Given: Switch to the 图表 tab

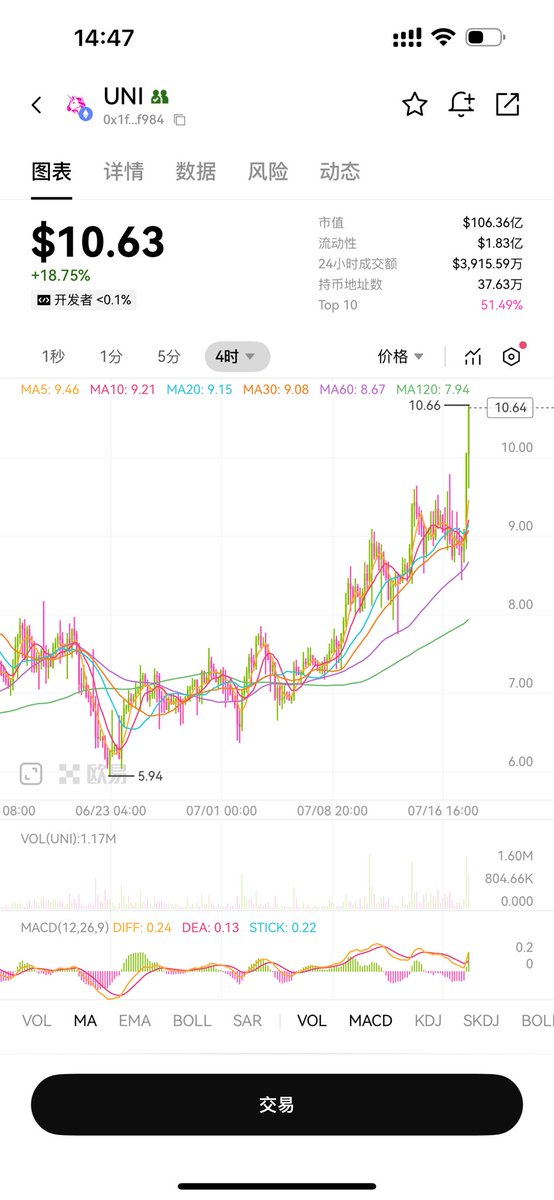Looking at the screenshot, I should click(x=51, y=171).
